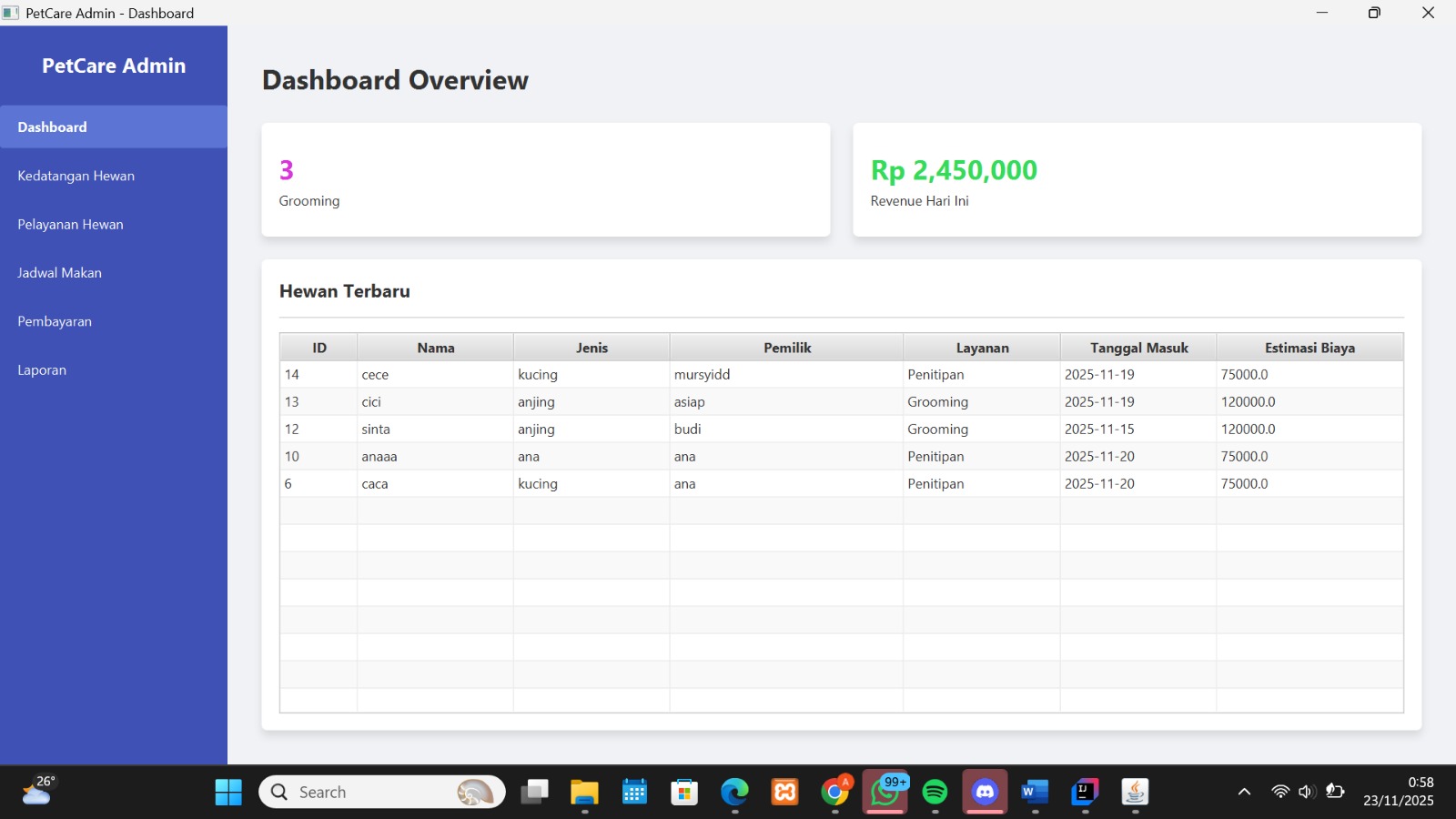Open Microsoft Word from taskbar
Screen dimensions: 1456x819
point(1035,793)
